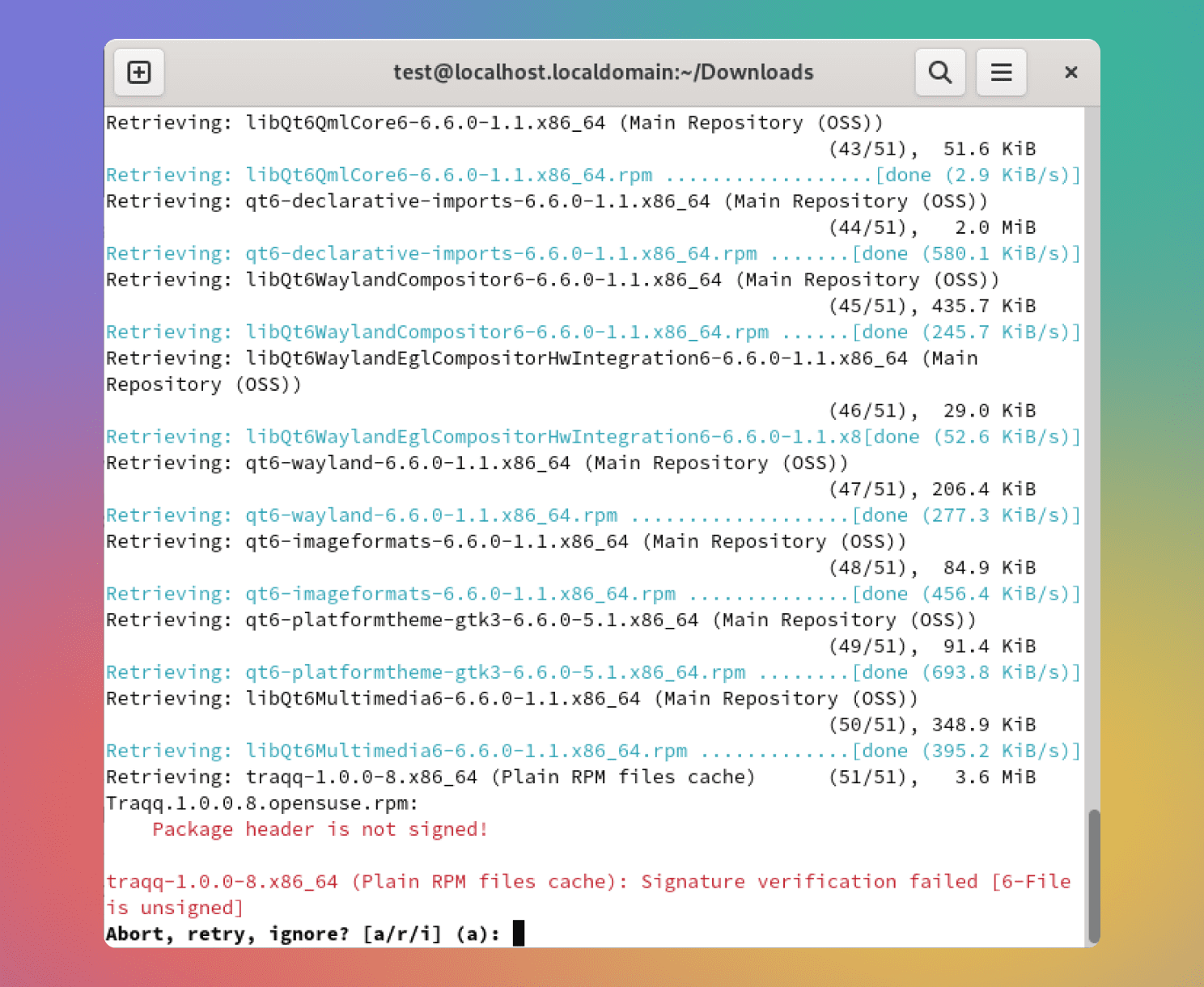Click the '(47/51), 206.4 KiB' progress text
This screenshot has width=1204, height=987.
(932, 489)
